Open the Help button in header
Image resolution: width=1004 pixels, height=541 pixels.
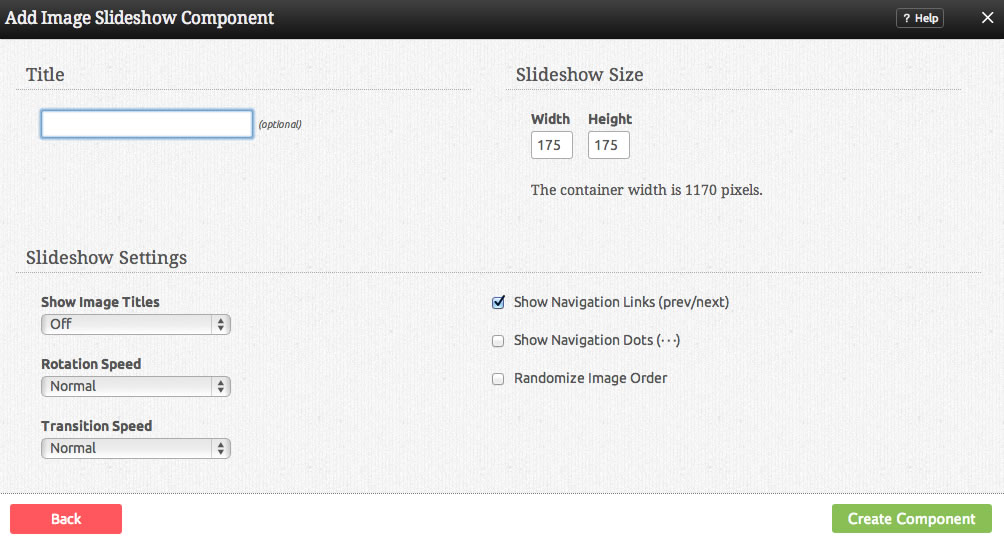click(920, 18)
